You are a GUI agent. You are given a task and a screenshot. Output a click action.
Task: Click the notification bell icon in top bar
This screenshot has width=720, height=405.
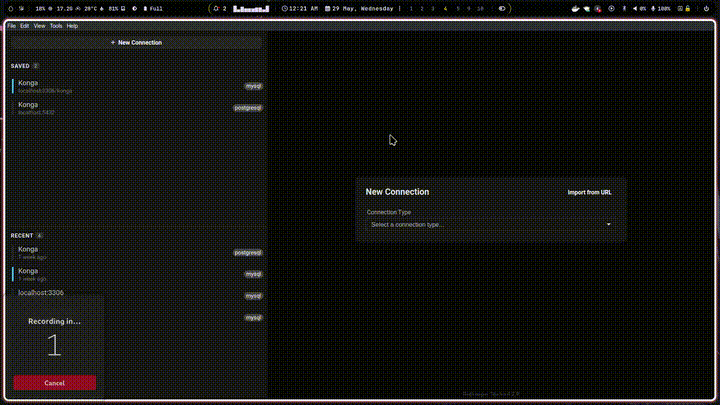[x=216, y=9]
